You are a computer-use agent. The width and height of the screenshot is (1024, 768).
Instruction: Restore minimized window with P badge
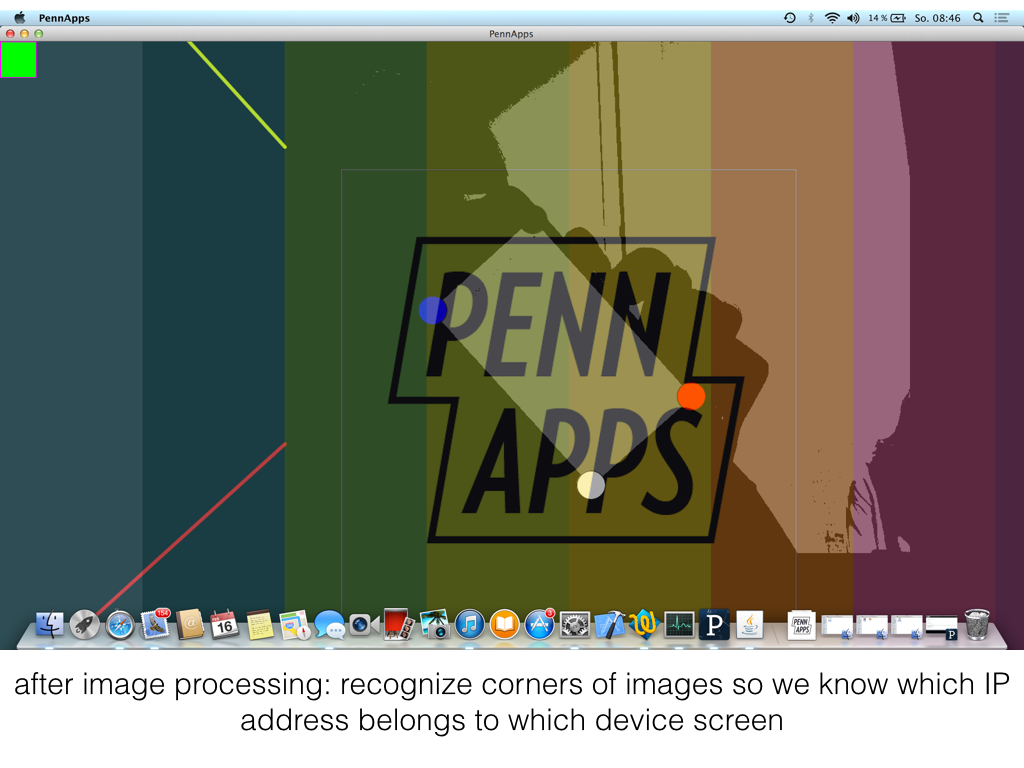942,627
